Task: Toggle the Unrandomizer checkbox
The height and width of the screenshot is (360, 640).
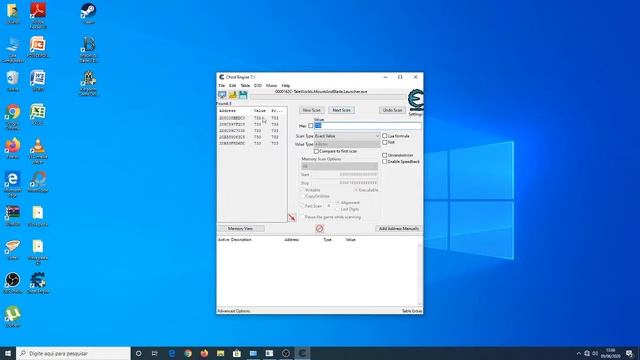Action: point(384,155)
